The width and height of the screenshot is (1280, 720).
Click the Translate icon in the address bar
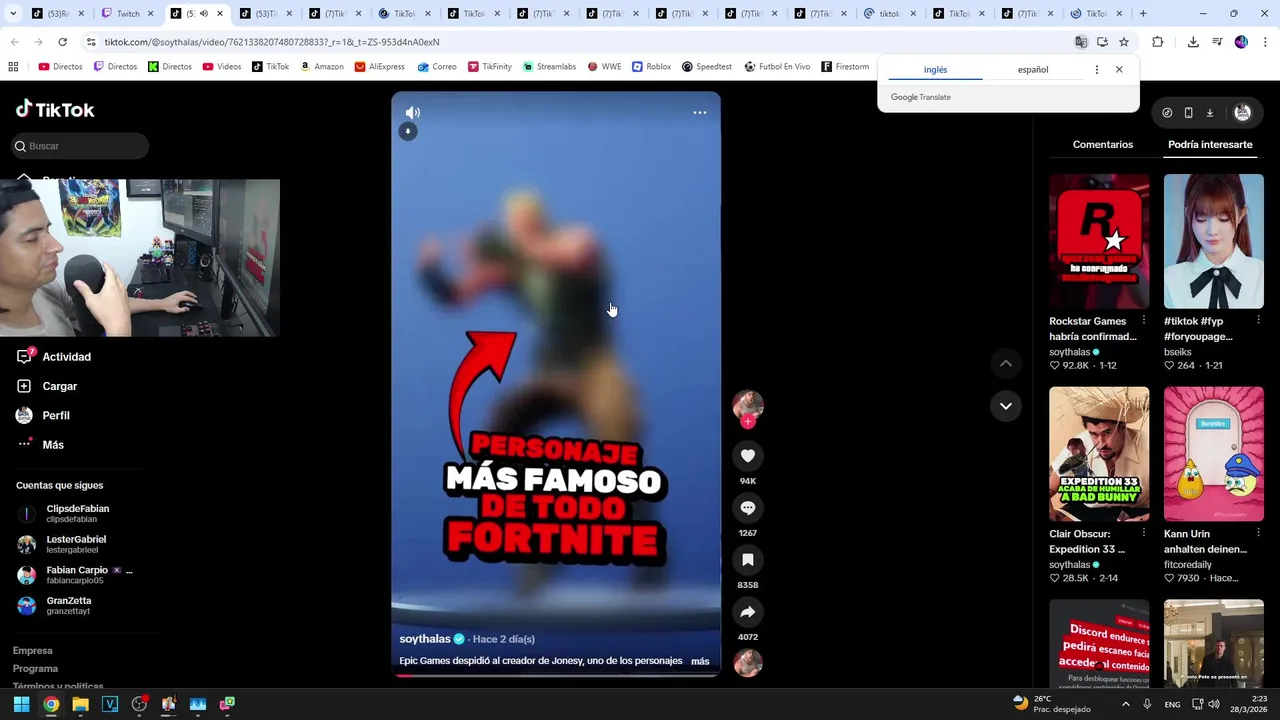pyautogui.click(x=1081, y=42)
